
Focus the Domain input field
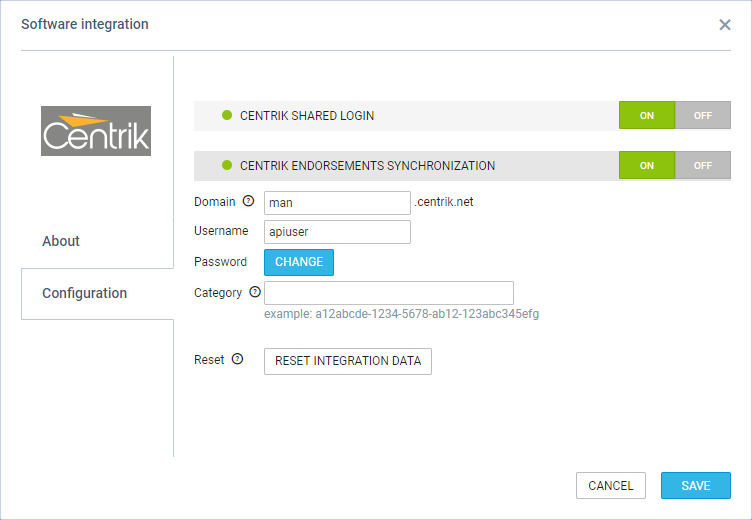click(x=337, y=203)
